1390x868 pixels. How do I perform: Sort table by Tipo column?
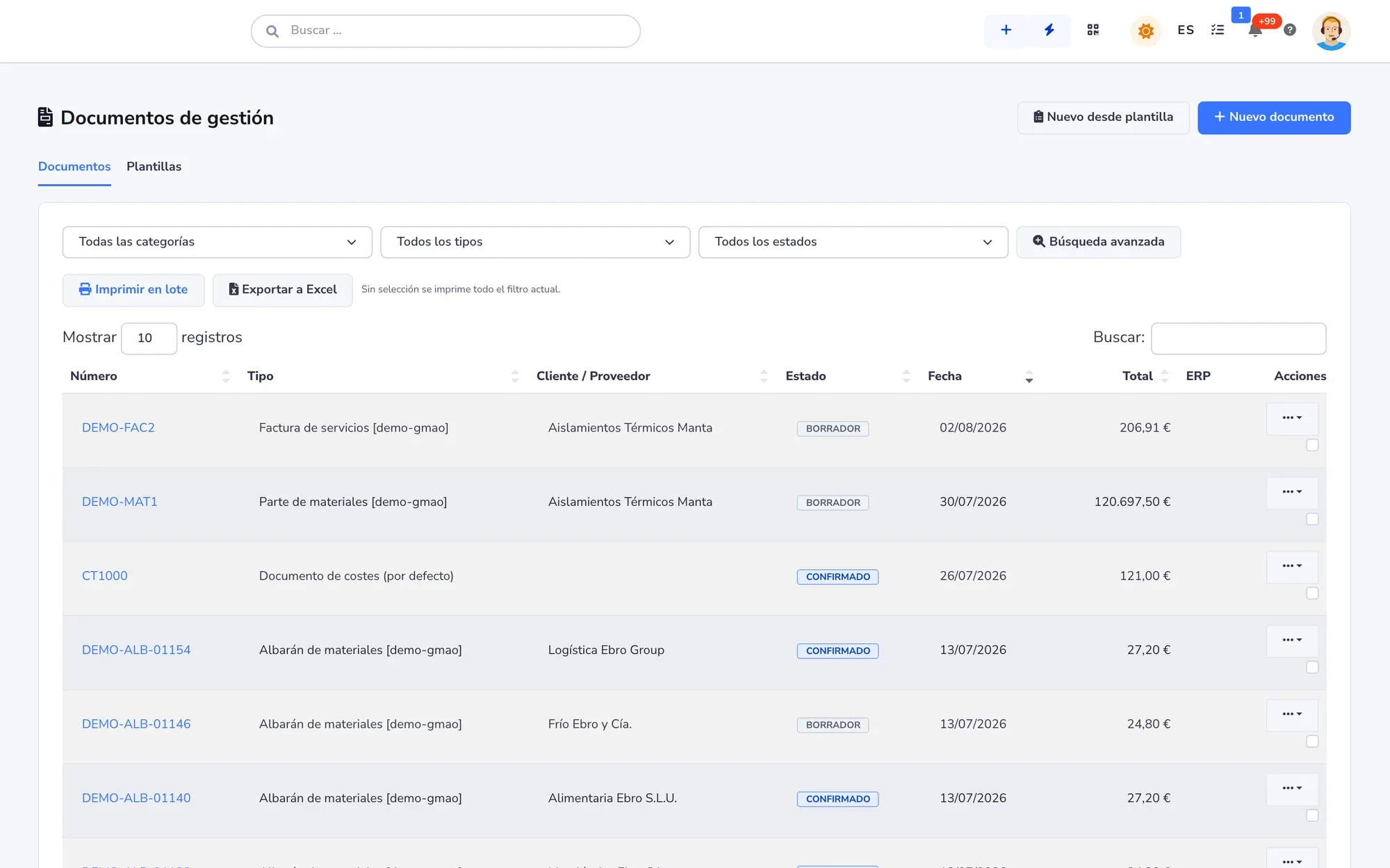(x=382, y=376)
